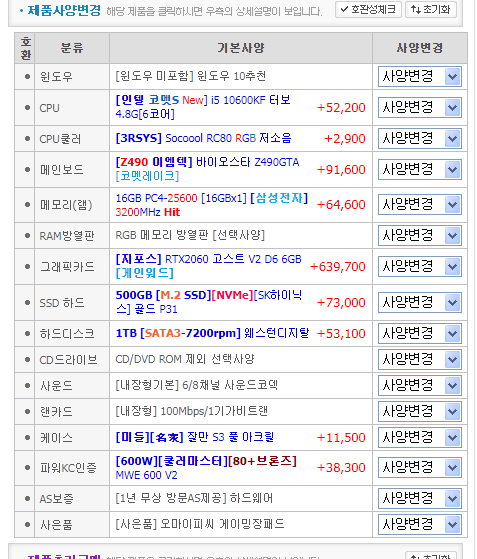This screenshot has height=559, width=477.
Task: Click the 호환성체크 button
Action: (x=368, y=9)
